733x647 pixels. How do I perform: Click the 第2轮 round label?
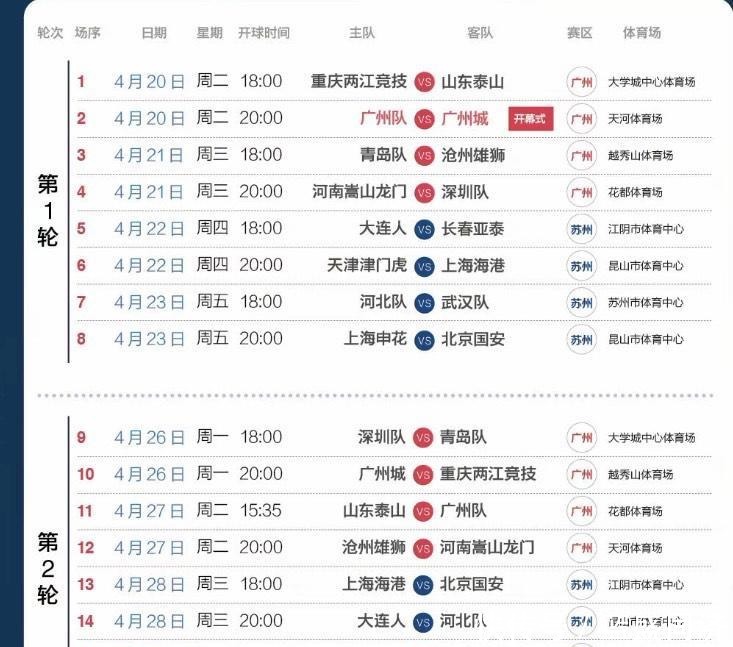[48, 568]
